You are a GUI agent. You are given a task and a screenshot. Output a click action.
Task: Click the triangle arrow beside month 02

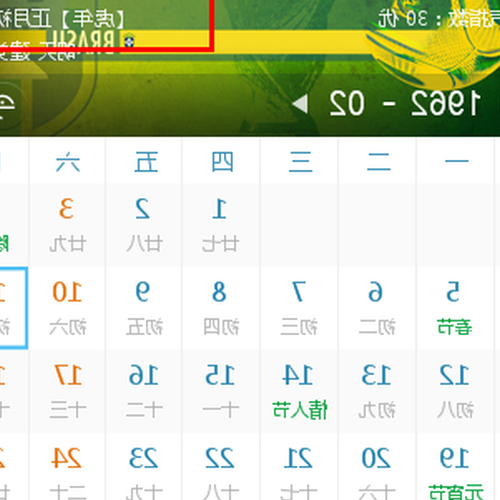tap(300, 104)
